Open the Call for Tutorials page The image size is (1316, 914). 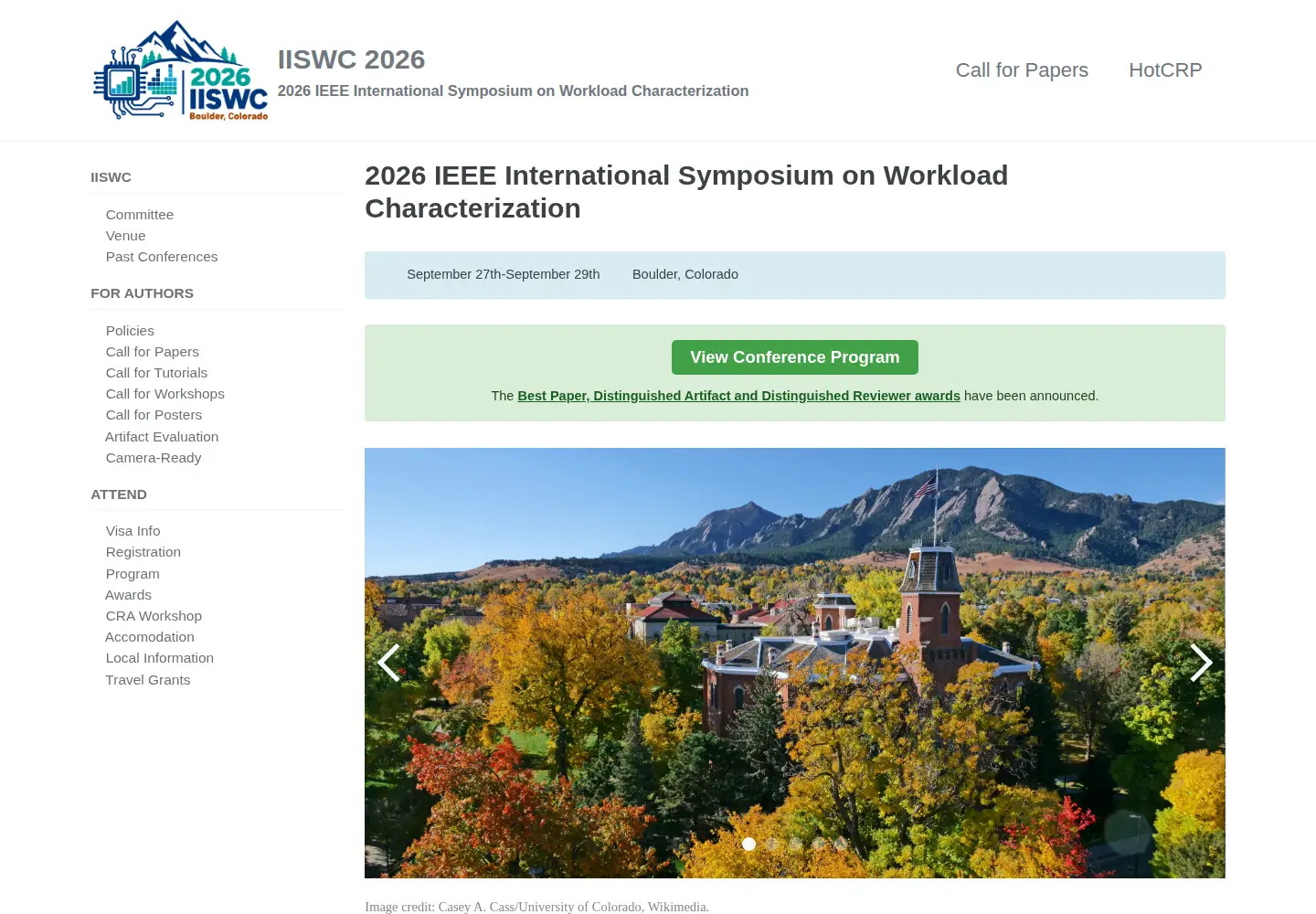(156, 373)
